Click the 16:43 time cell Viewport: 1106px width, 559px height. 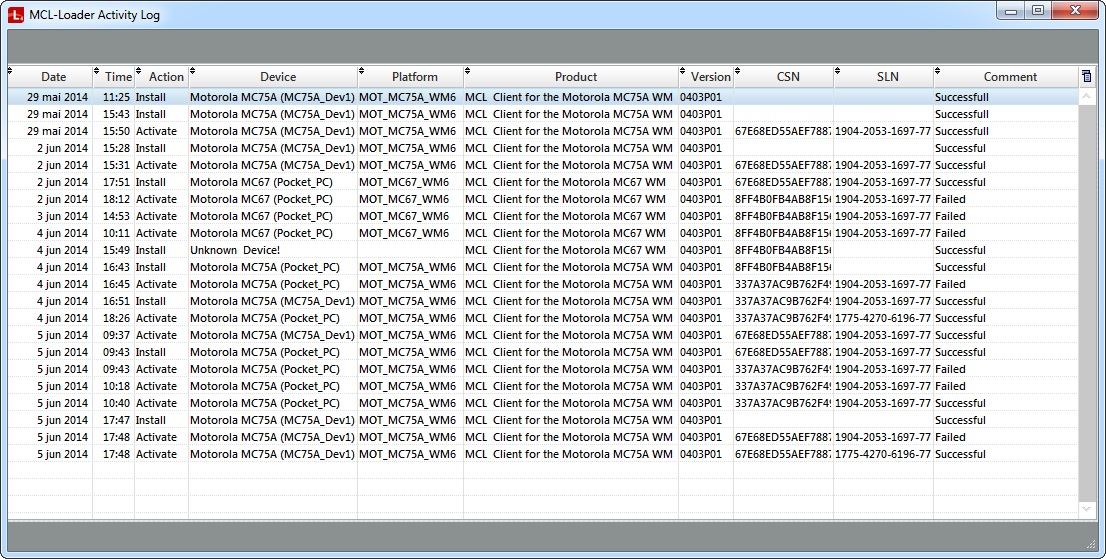pyautogui.click(x=116, y=267)
